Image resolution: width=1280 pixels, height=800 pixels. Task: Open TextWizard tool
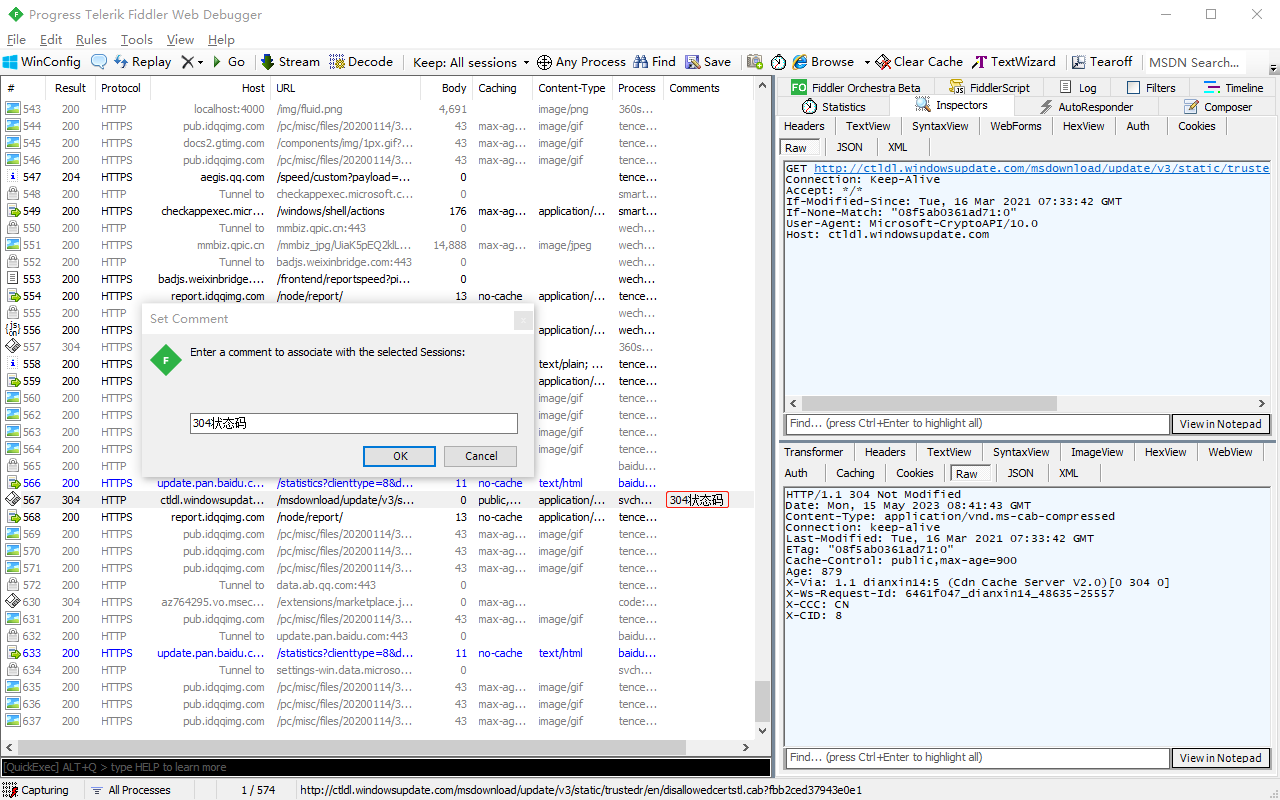point(1014,62)
